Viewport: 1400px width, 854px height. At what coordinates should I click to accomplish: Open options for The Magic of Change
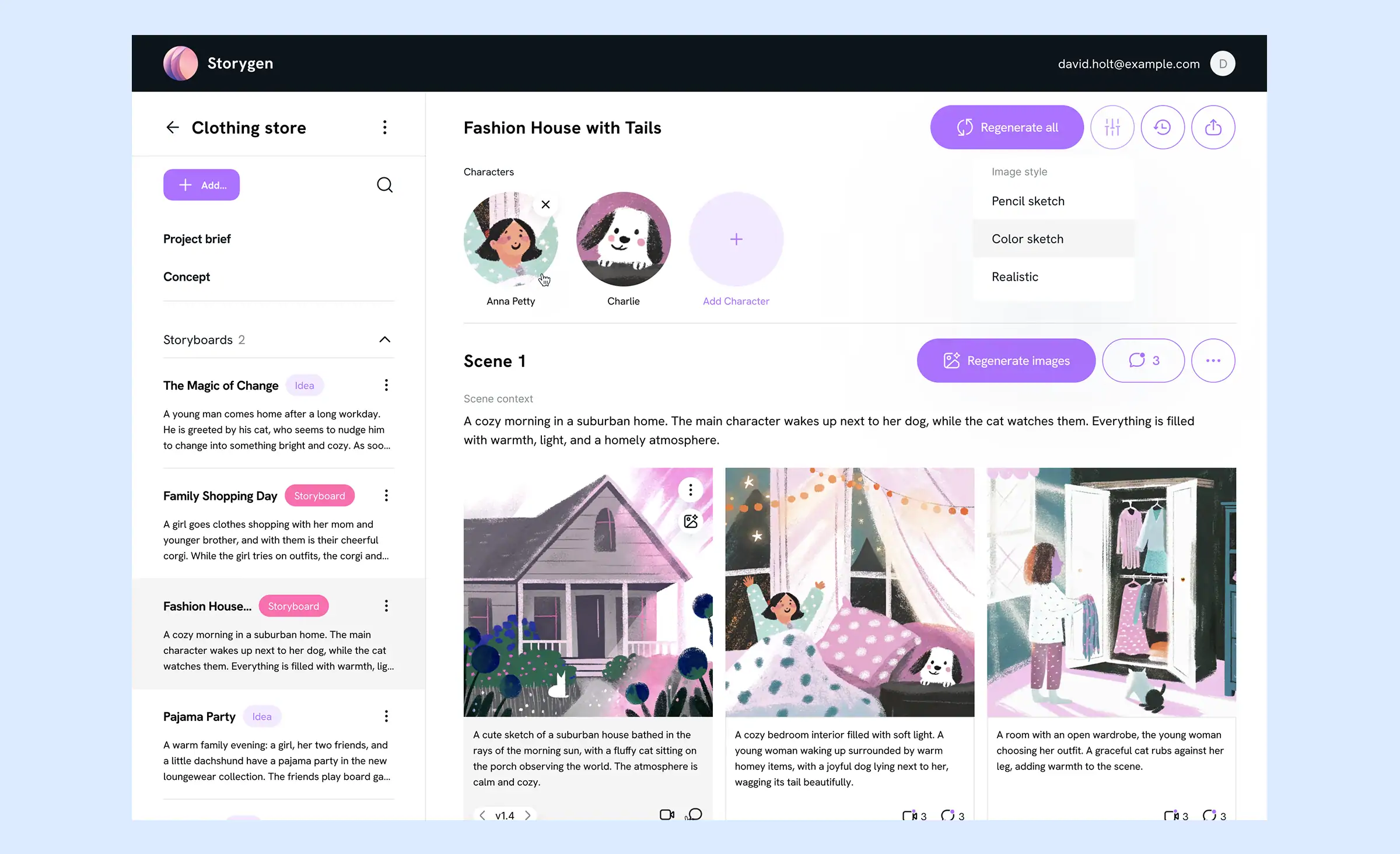386,385
